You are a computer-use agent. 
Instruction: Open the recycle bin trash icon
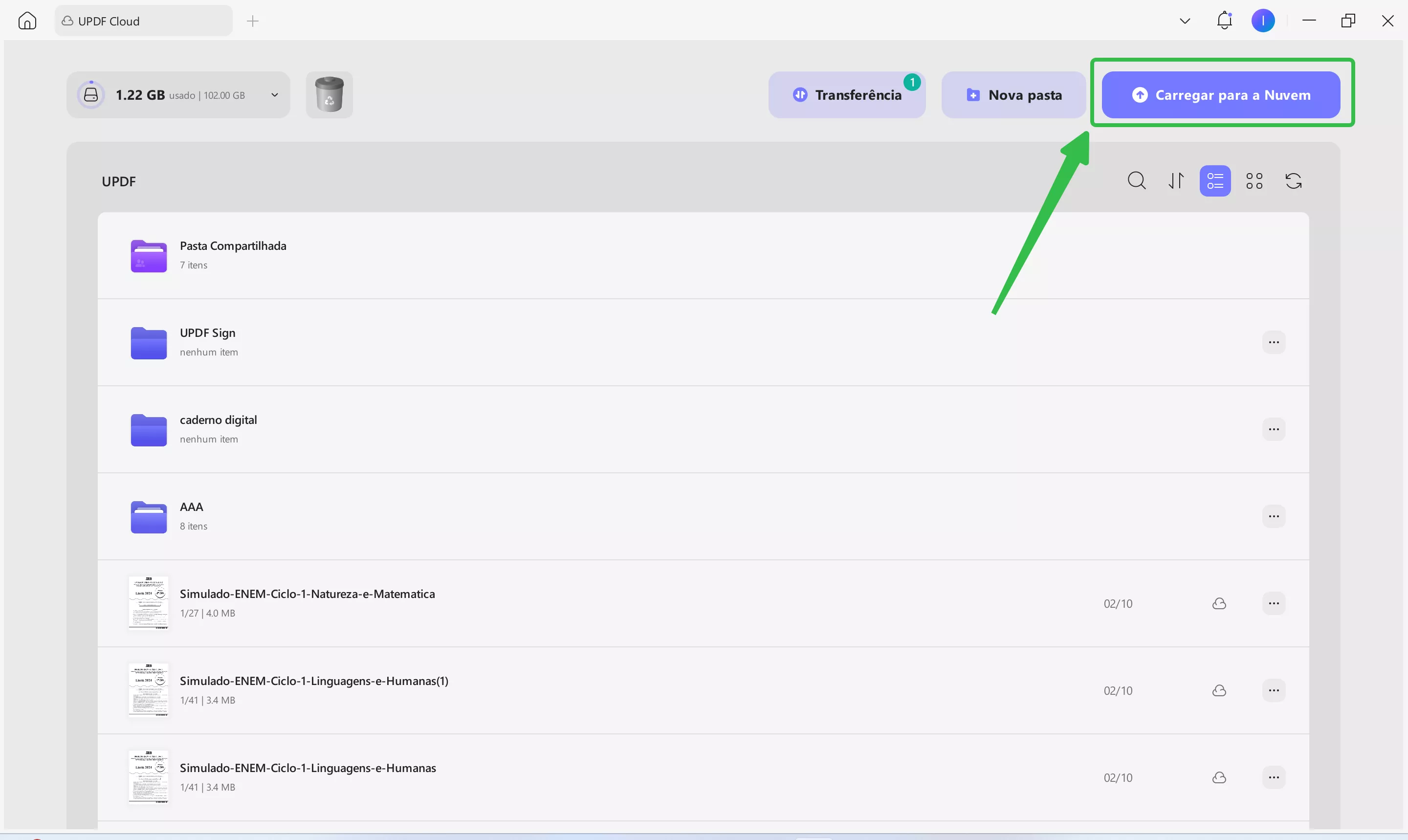click(x=330, y=94)
